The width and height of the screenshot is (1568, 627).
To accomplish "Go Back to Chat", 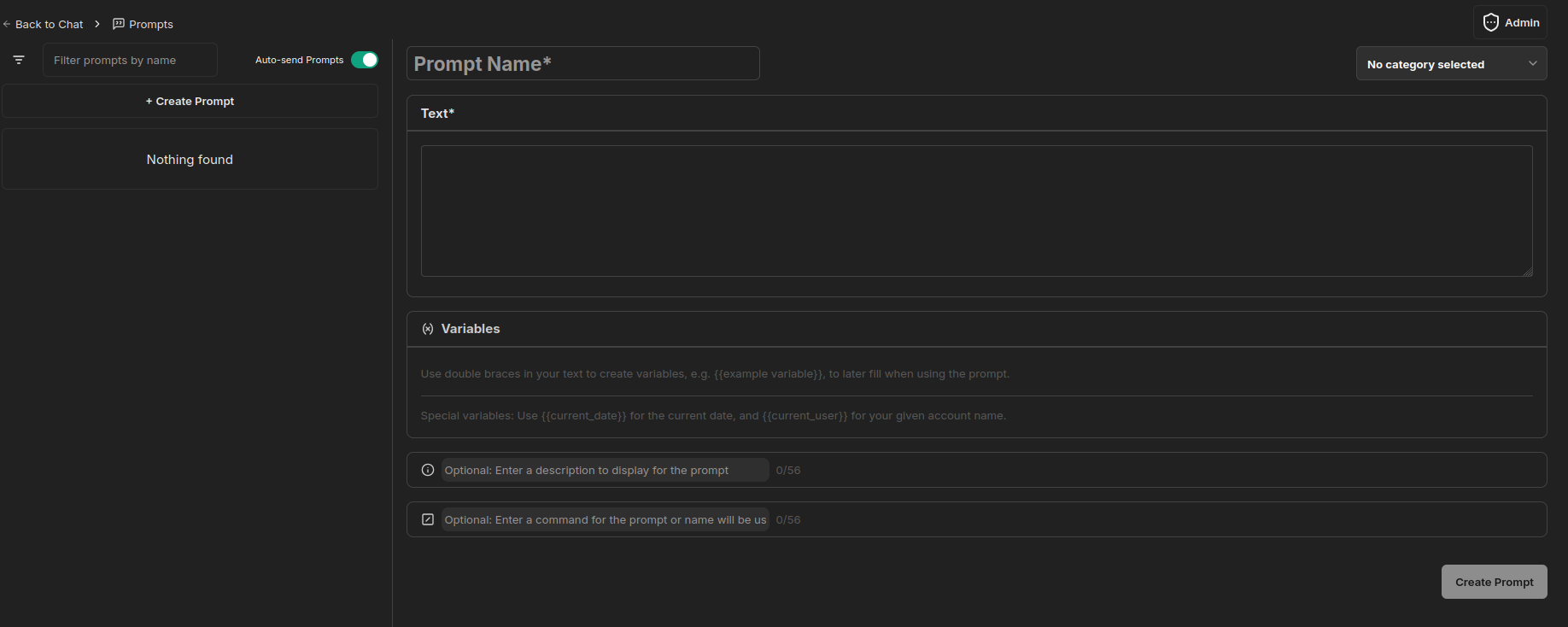I will pos(50,24).
